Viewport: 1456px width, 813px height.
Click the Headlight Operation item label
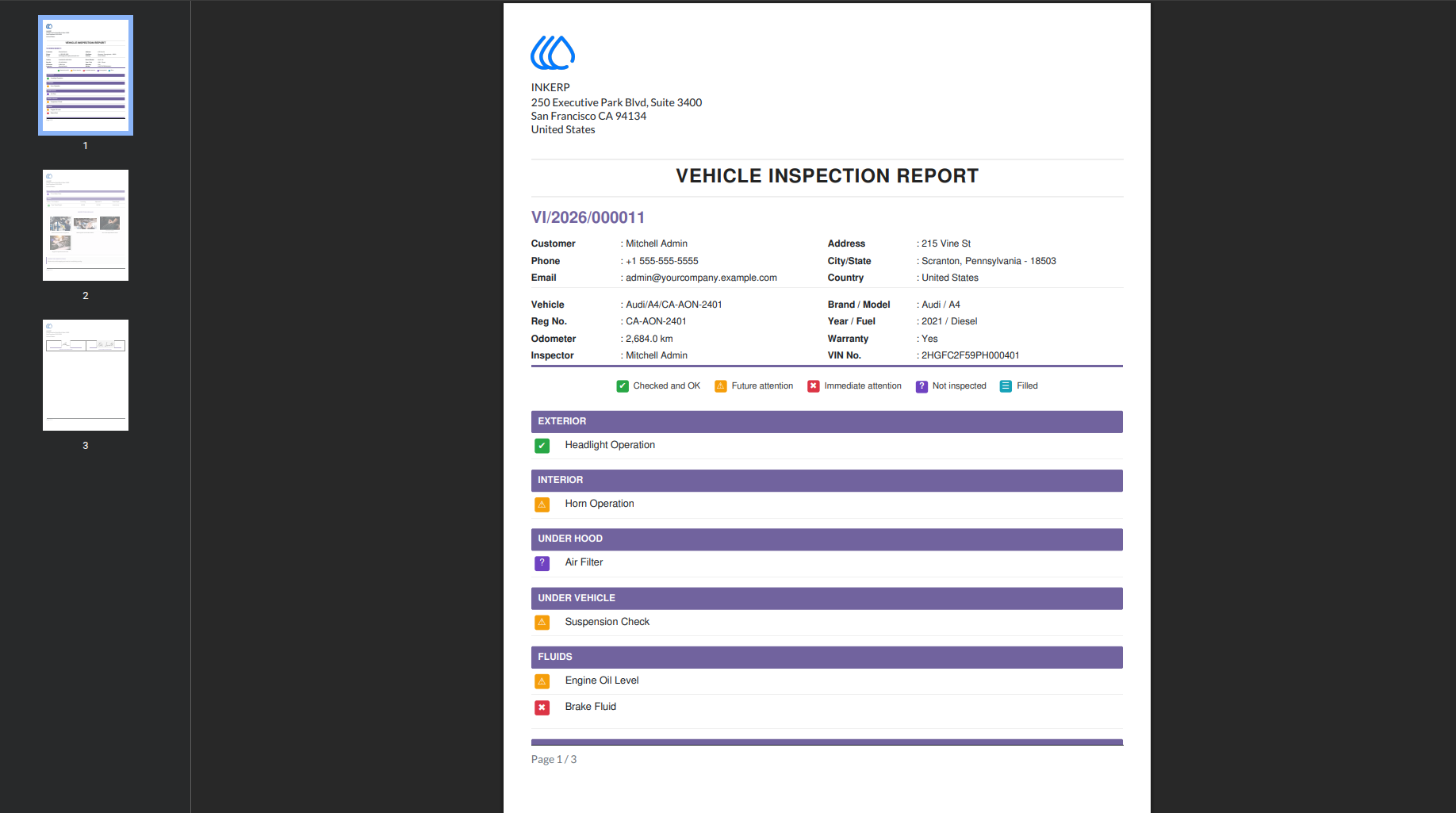[x=610, y=445]
